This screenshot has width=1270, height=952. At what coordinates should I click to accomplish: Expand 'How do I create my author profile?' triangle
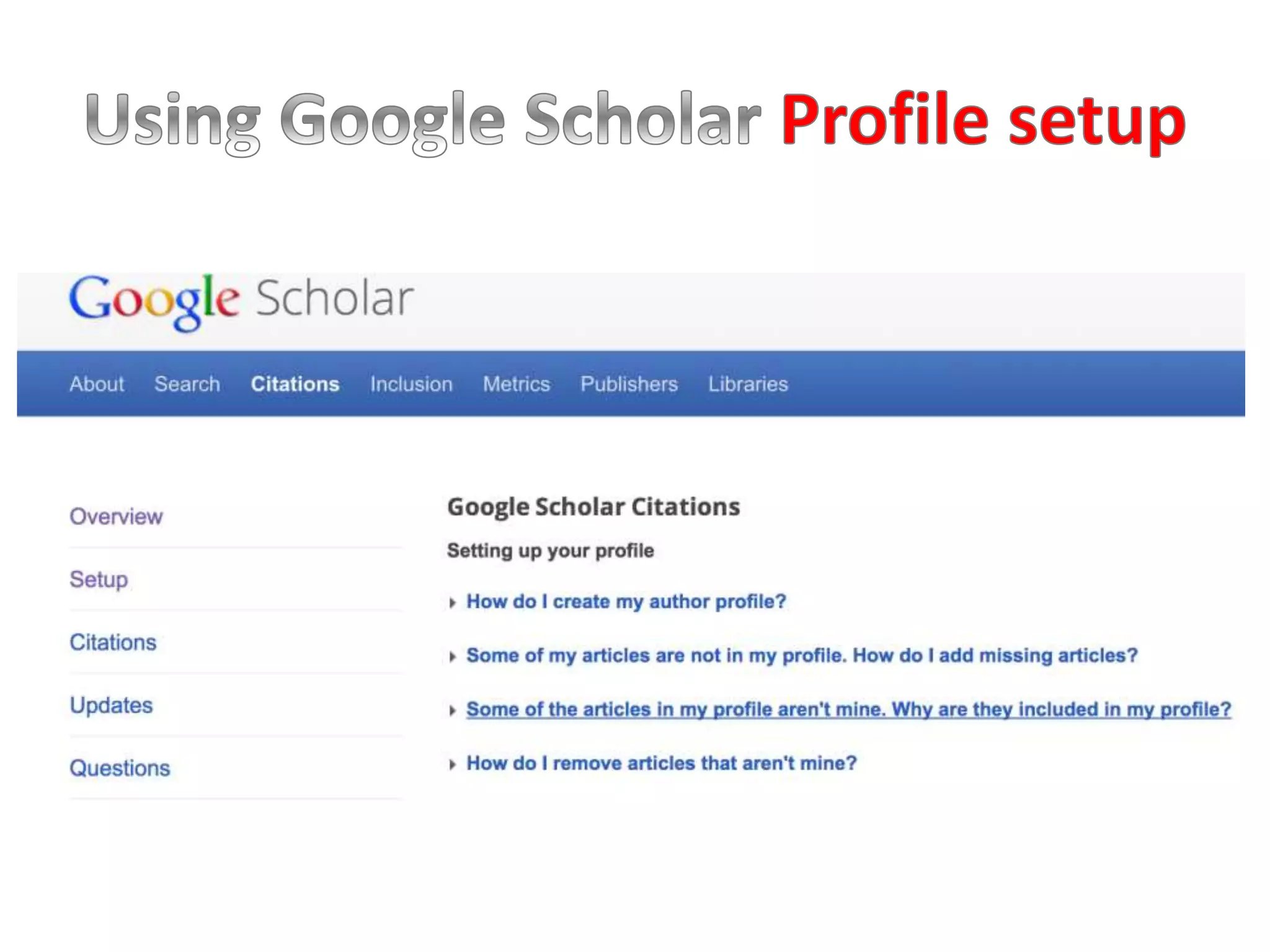(x=453, y=602)
